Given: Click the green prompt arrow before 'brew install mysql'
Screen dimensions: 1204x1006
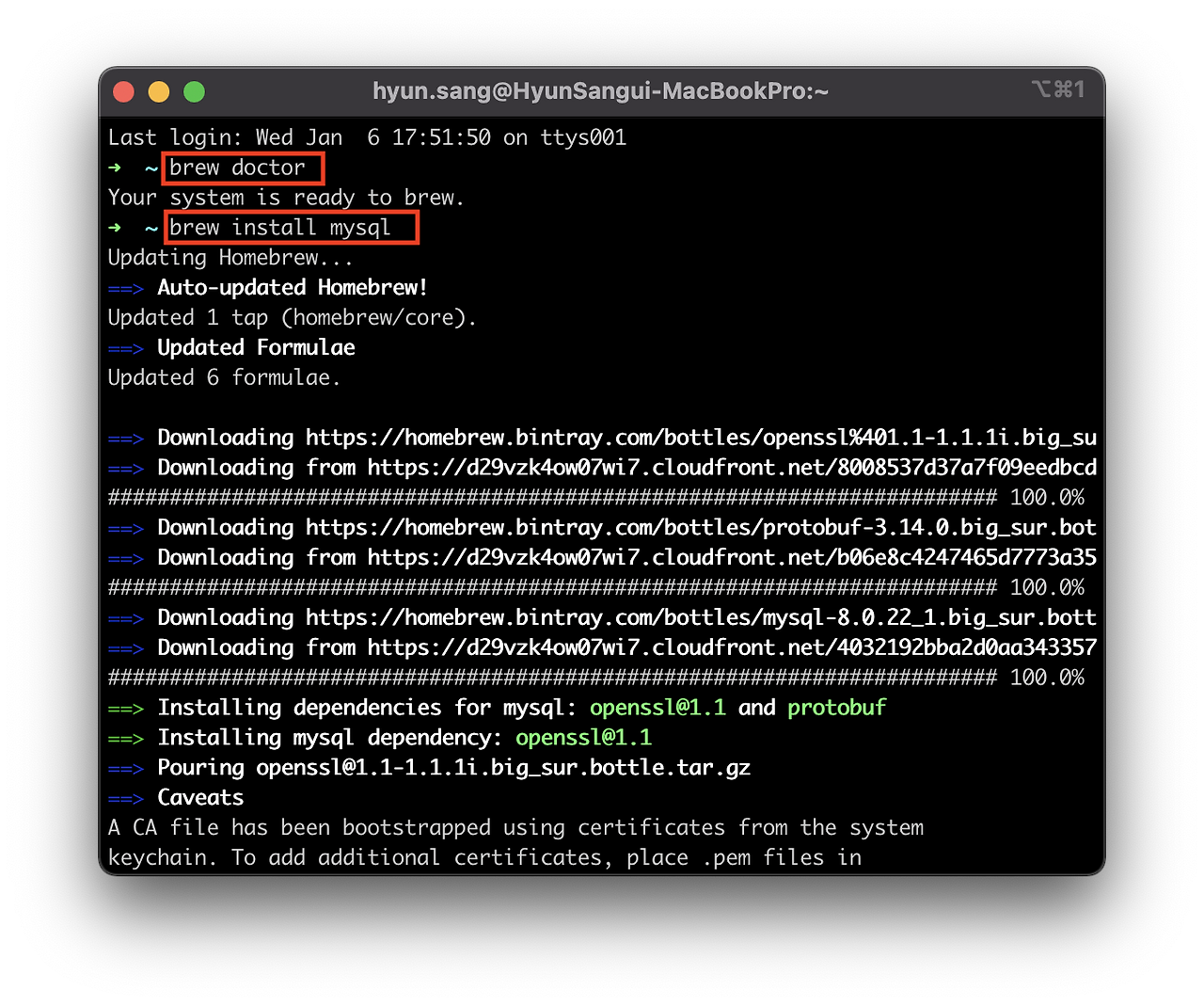Looking at the screenshot, I should (115, 228).
